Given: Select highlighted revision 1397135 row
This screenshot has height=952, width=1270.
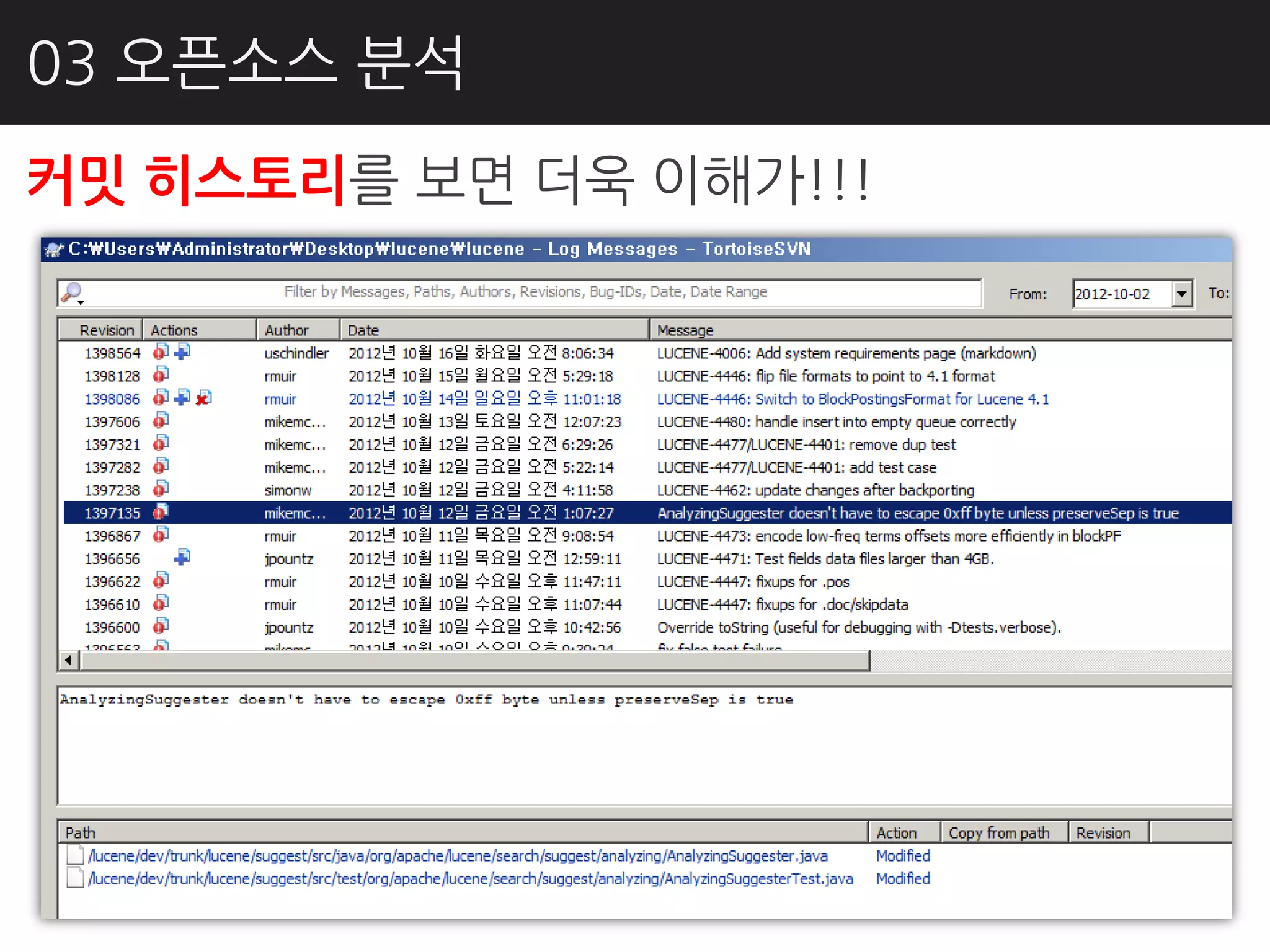Looking at the screenshot, I should pyautogui.click(x=647, y=513).
